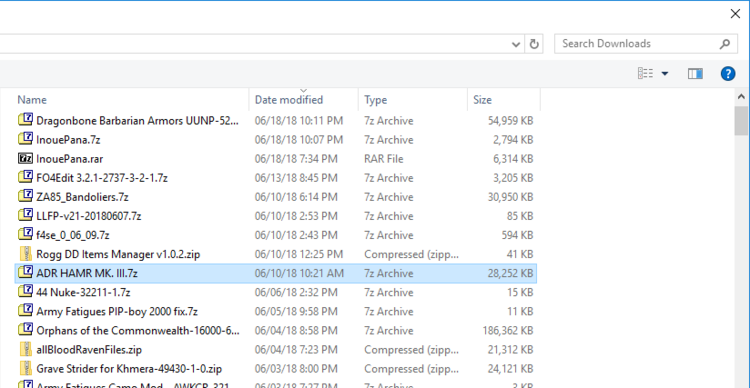Click the InouePana.rar file icon
750x388 pixels.
click(x=25, y=158)
